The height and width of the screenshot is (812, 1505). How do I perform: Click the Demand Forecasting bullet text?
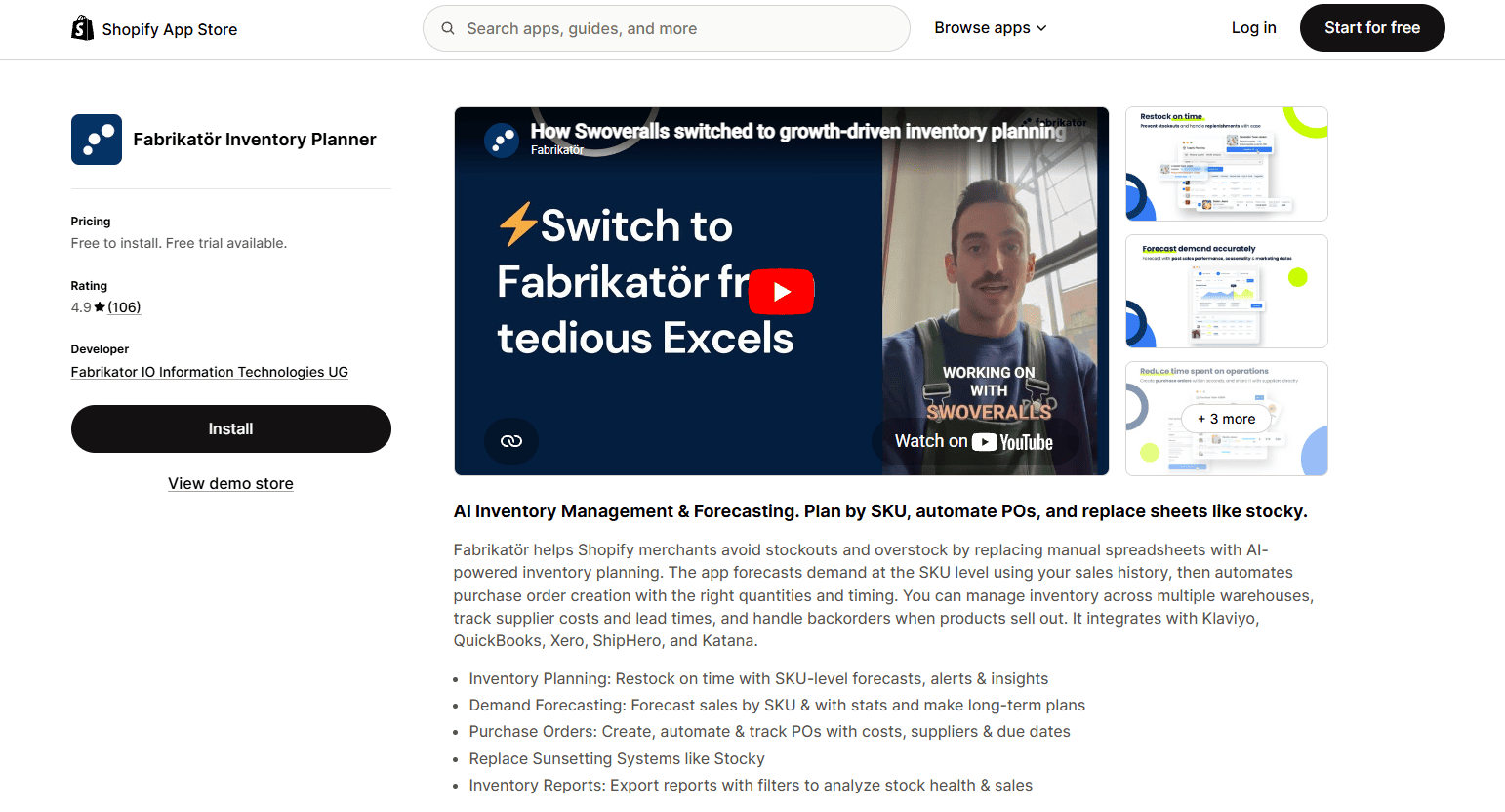pyautogui.click(x=777, y=706)
